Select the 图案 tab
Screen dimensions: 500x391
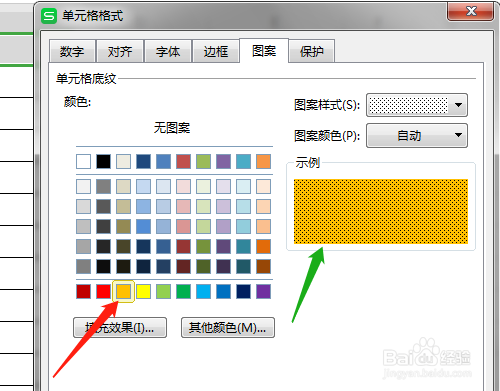coord(264,51)
